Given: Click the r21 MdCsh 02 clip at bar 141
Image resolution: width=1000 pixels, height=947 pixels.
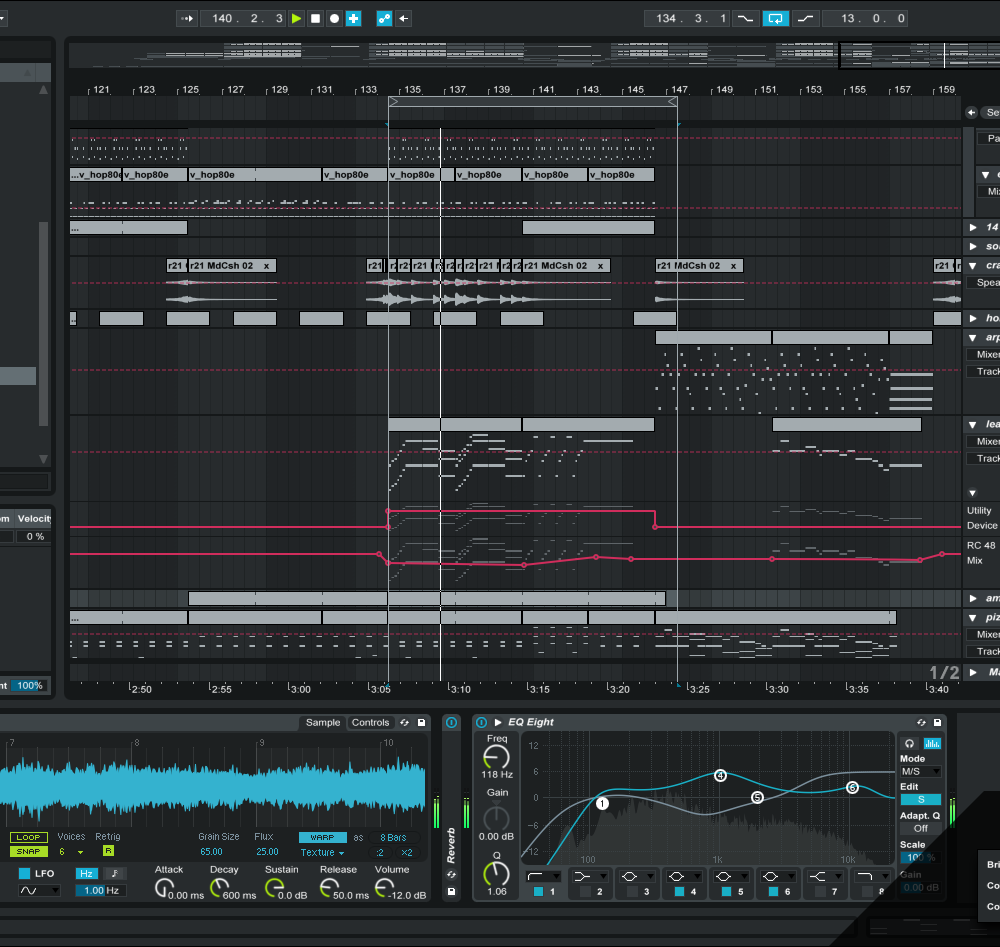Looking at the screenshot, I should click(566, 266).
